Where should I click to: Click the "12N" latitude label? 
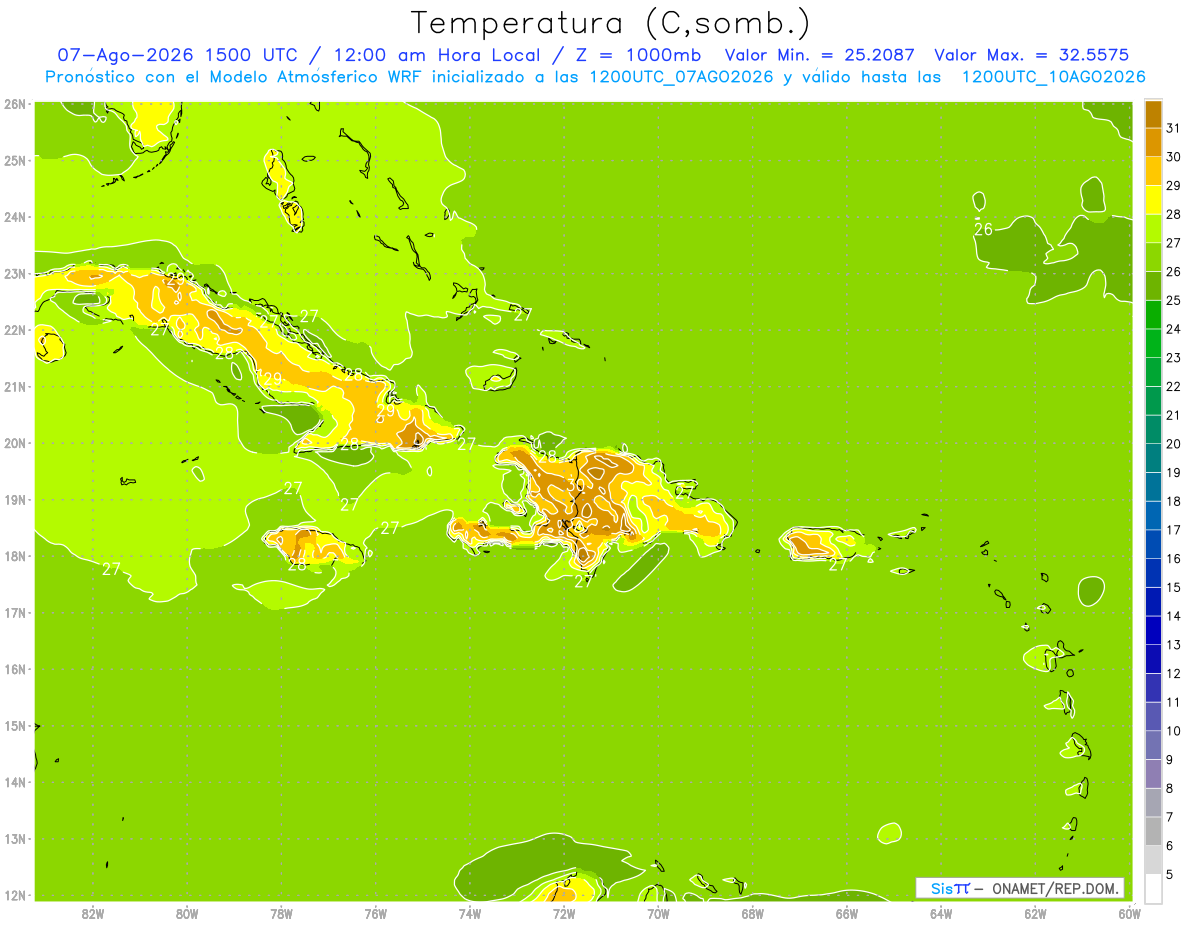pos(15,895)
